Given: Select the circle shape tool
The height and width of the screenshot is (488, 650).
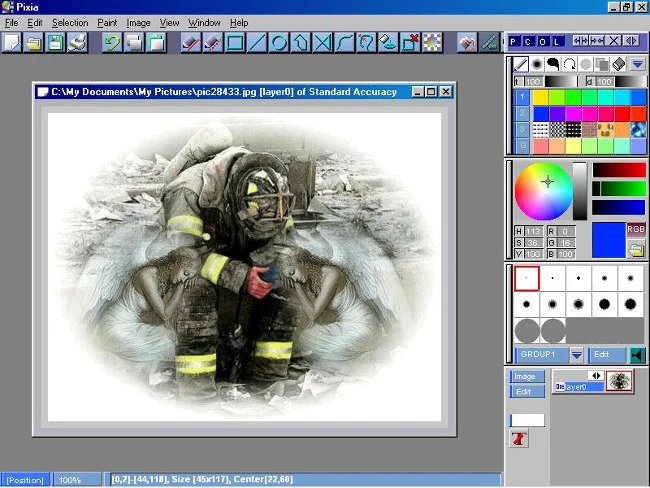Looking at the screenshot, I should (x=279, y=42).
